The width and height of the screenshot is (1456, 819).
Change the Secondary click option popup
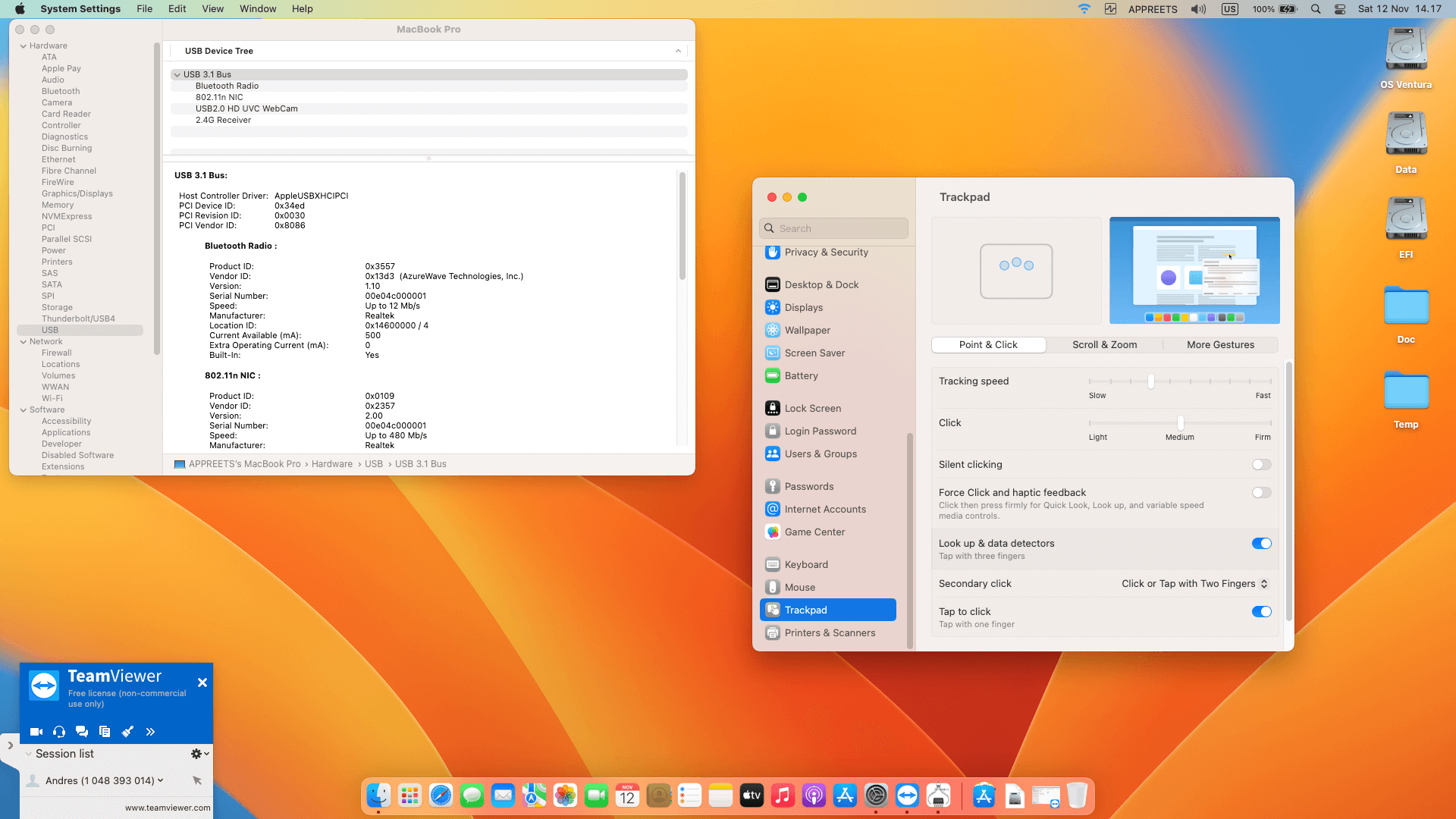(x=1194, y=584)
